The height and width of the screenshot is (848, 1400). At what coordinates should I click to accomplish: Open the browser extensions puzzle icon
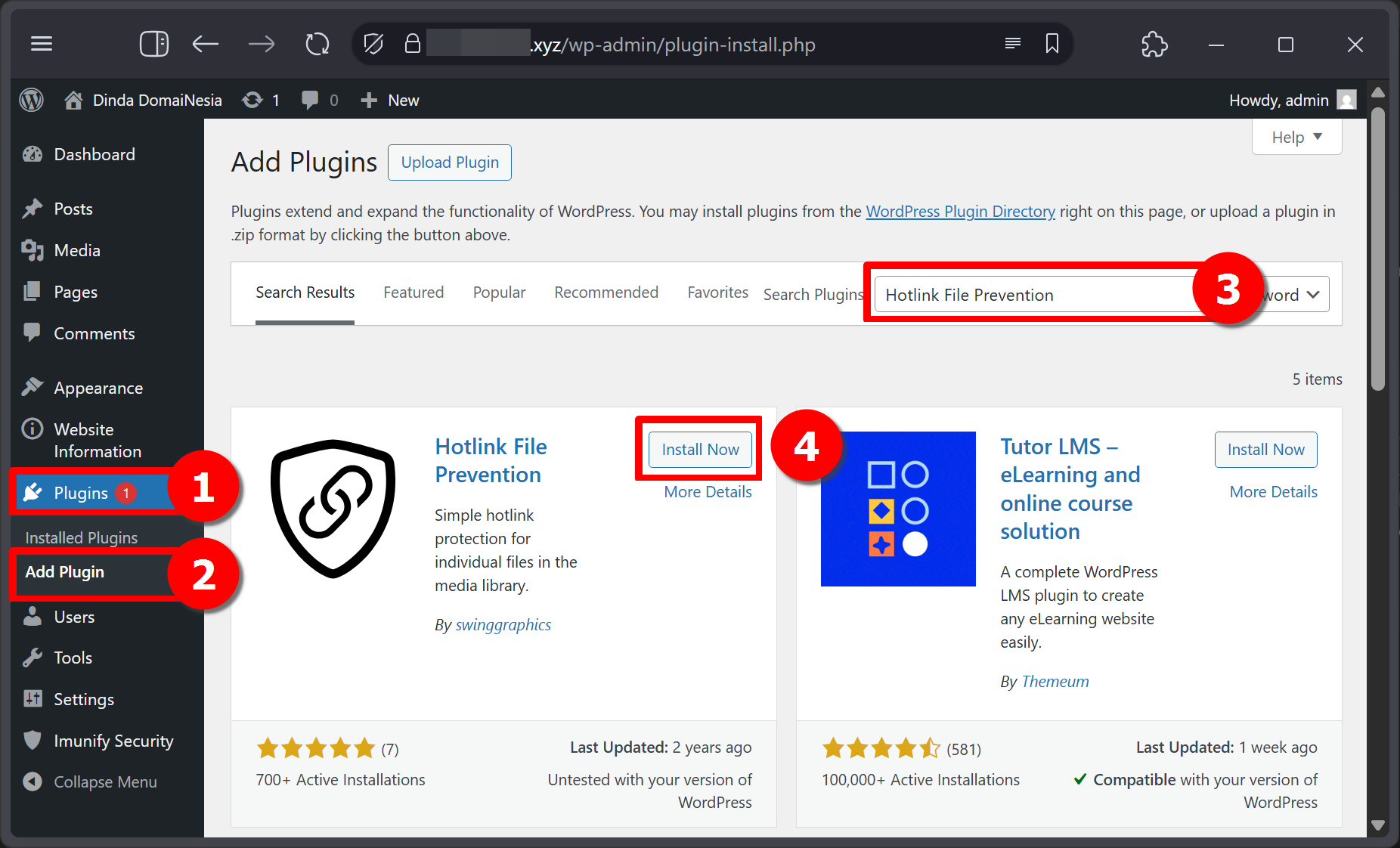click(1154, 44)
